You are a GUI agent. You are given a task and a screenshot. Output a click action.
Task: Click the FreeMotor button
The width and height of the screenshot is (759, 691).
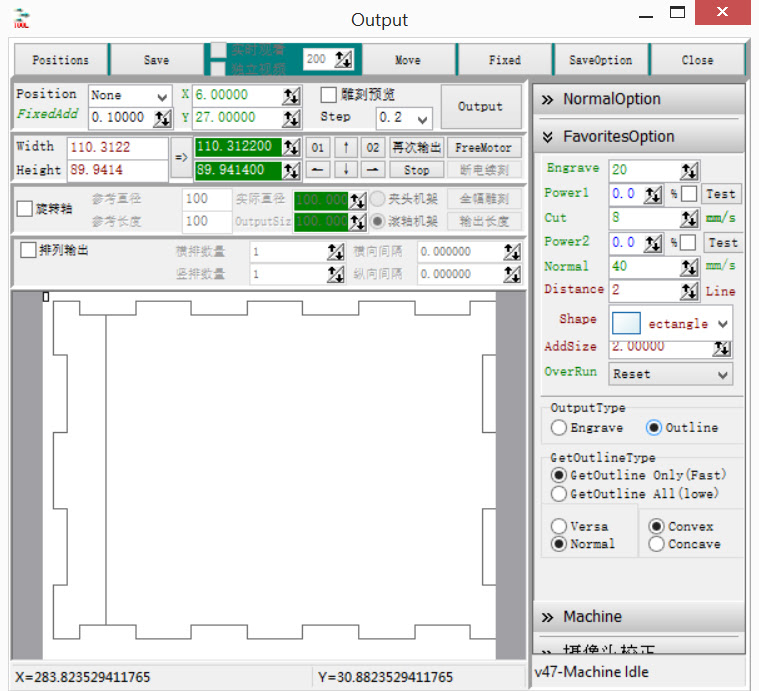pyautogui.click(x=484, y=147)
